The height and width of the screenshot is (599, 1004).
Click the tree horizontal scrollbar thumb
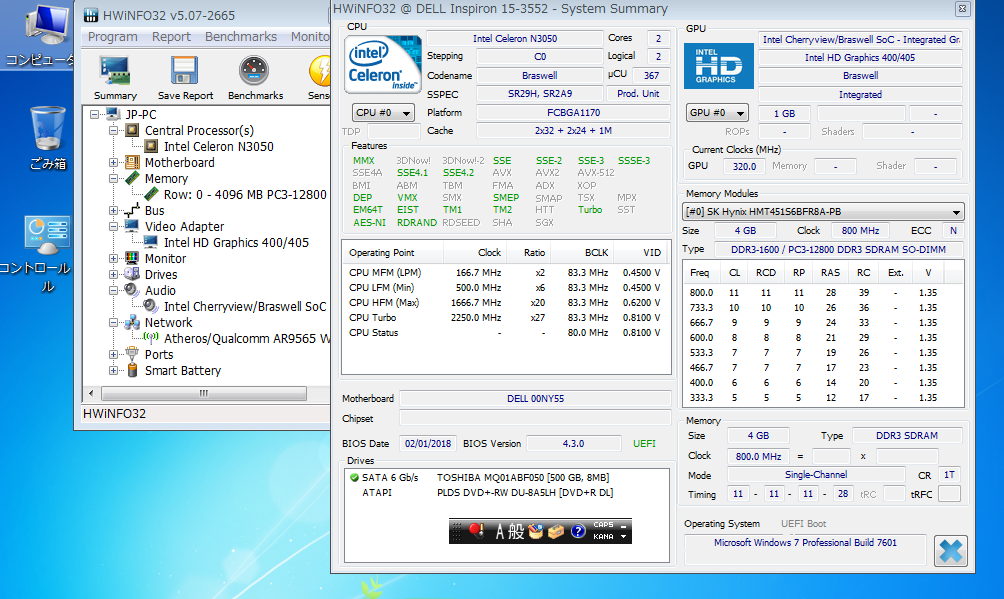(204, 393)
